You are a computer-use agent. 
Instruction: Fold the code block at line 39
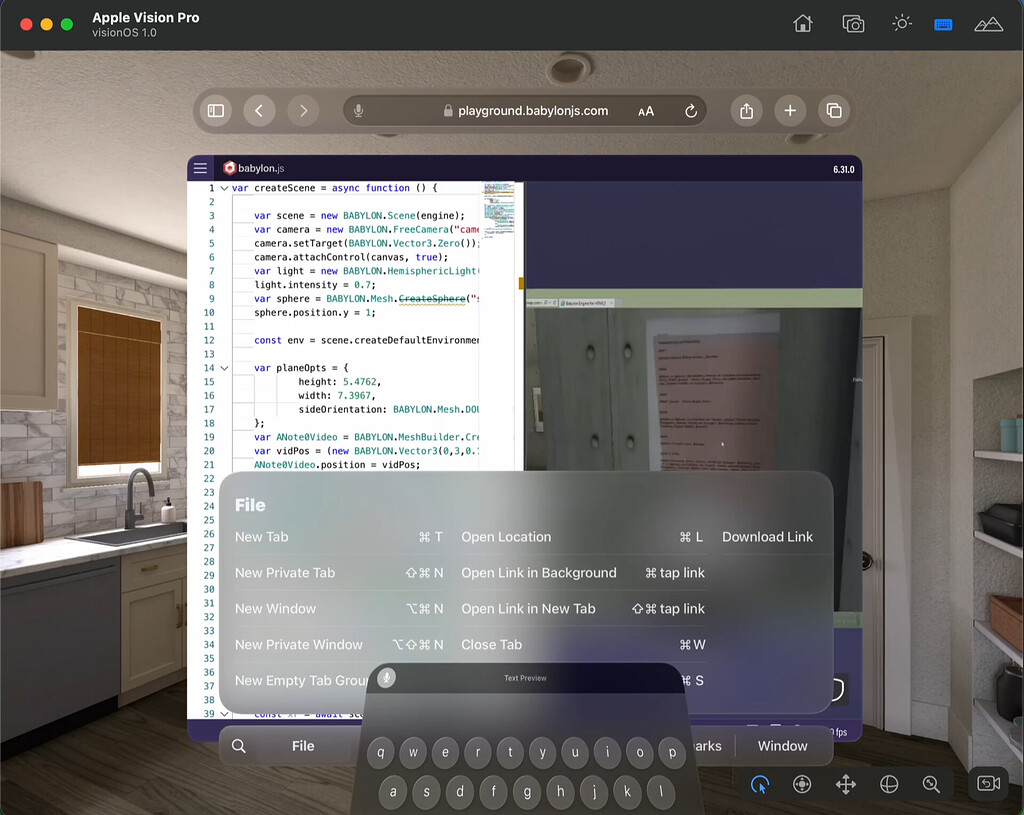click(x=224, y=714)
